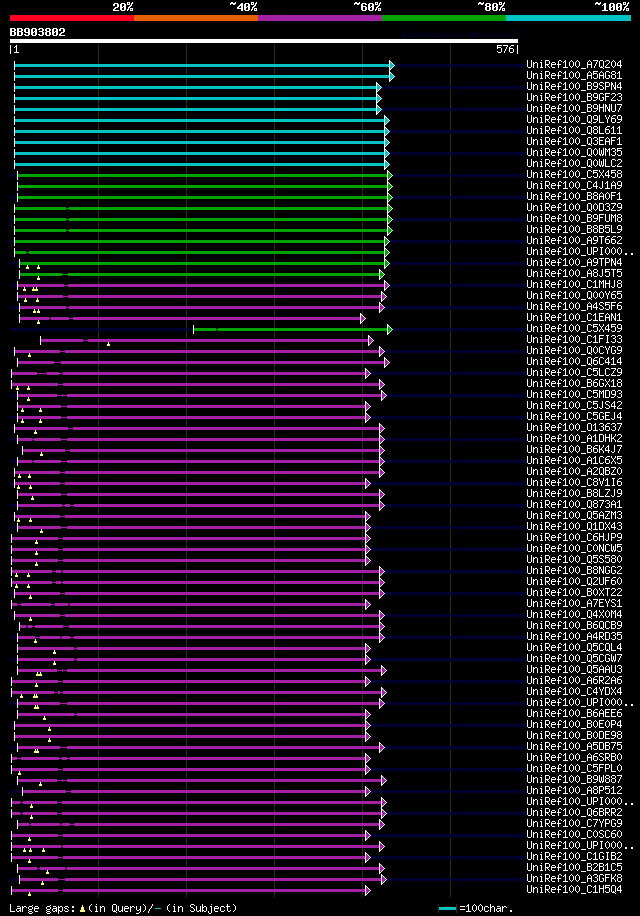Open hit UniRef100_Q9LY69

click(574, 119)
